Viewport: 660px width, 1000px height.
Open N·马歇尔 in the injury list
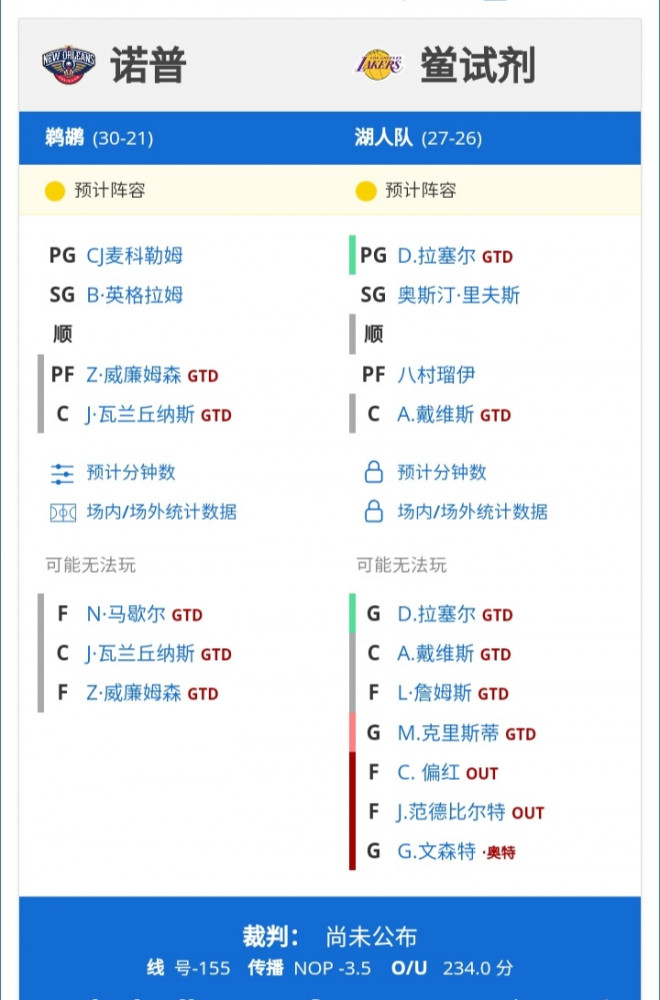coord(126,614)
